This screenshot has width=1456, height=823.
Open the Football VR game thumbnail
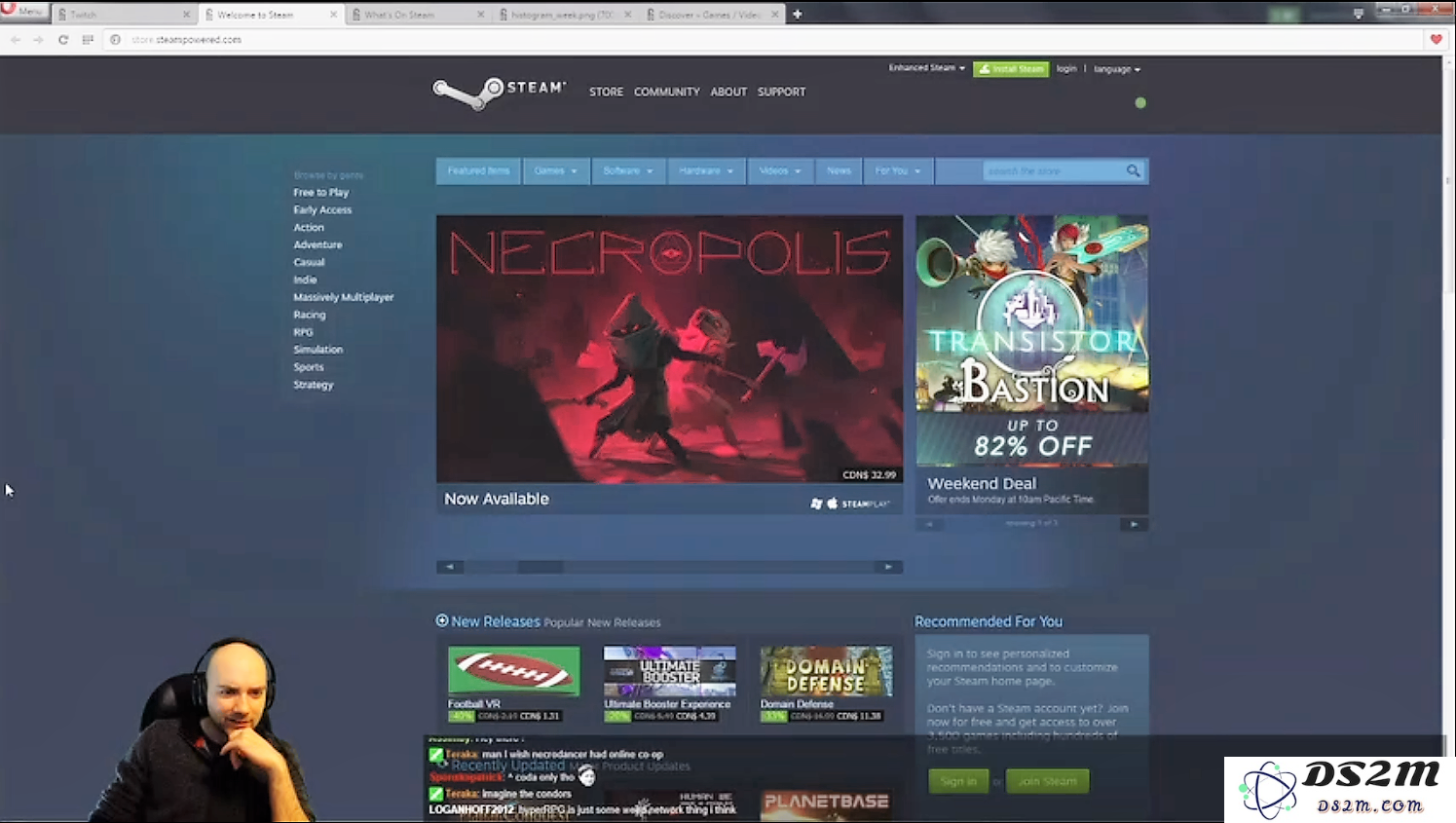(513, 671)
